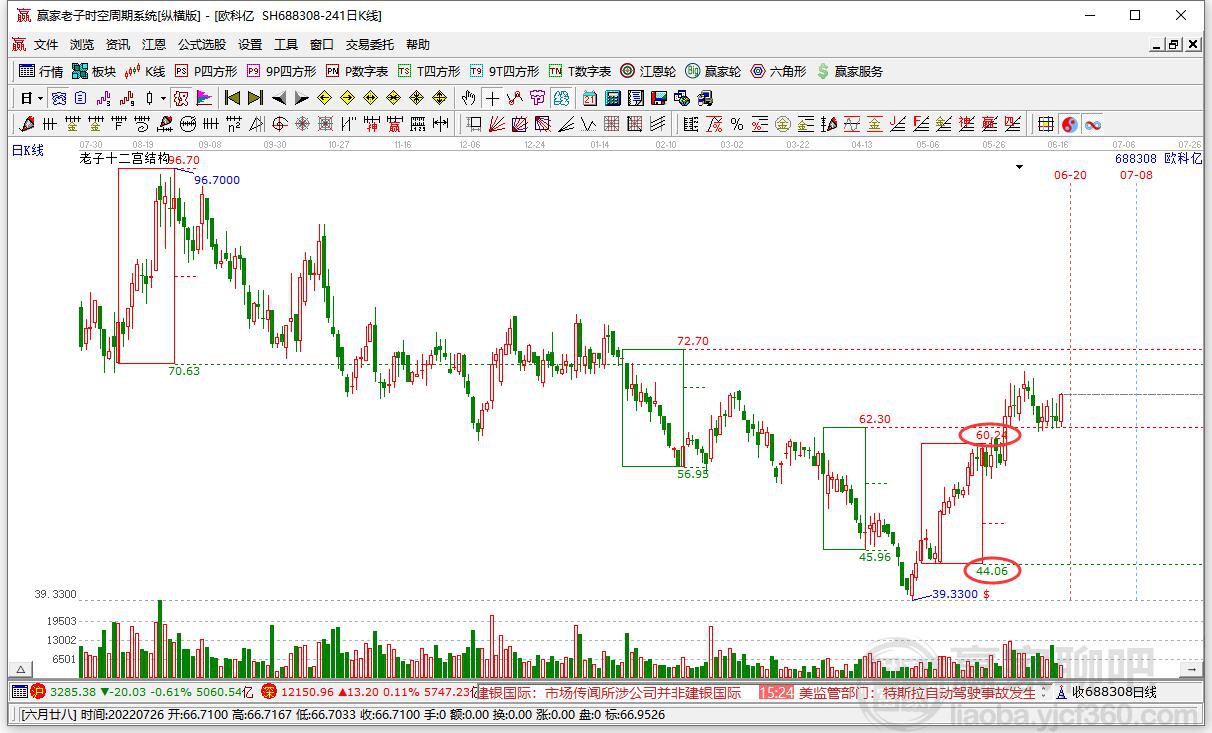1212x733 pixels.
Task: Click right arrow beside volume panel
Action: click(x=1191, y=669)
